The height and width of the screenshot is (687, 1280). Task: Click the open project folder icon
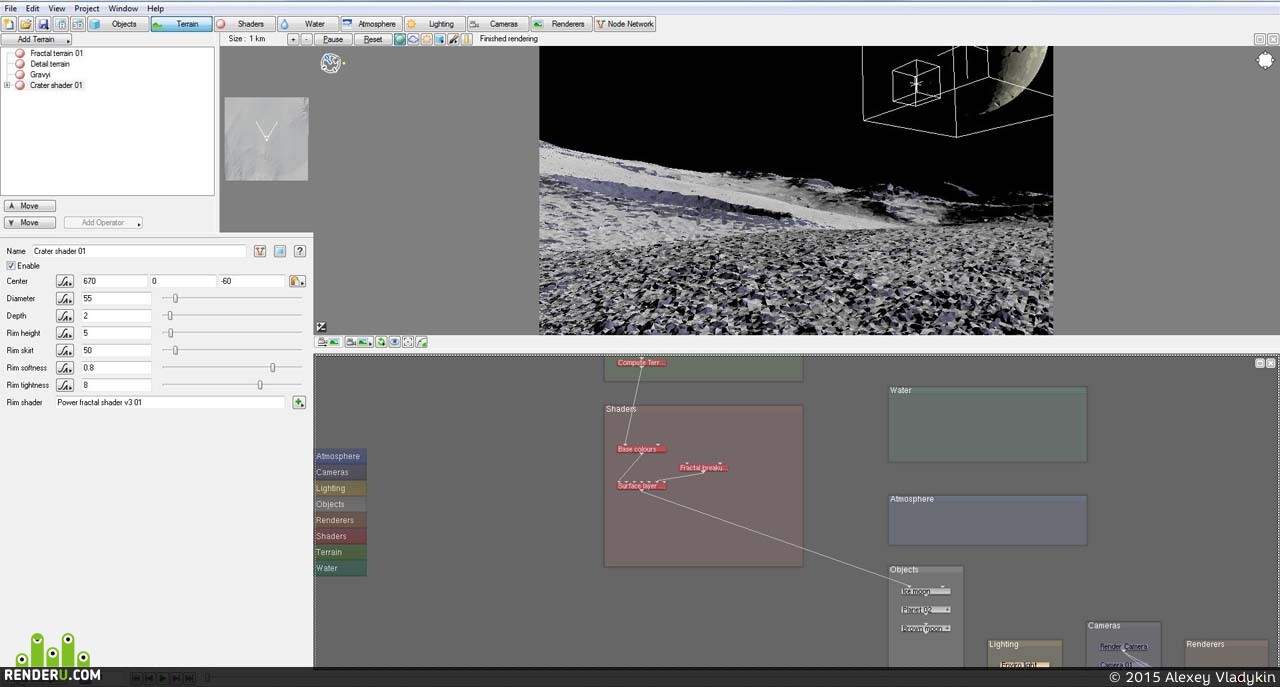click(26, 24)
